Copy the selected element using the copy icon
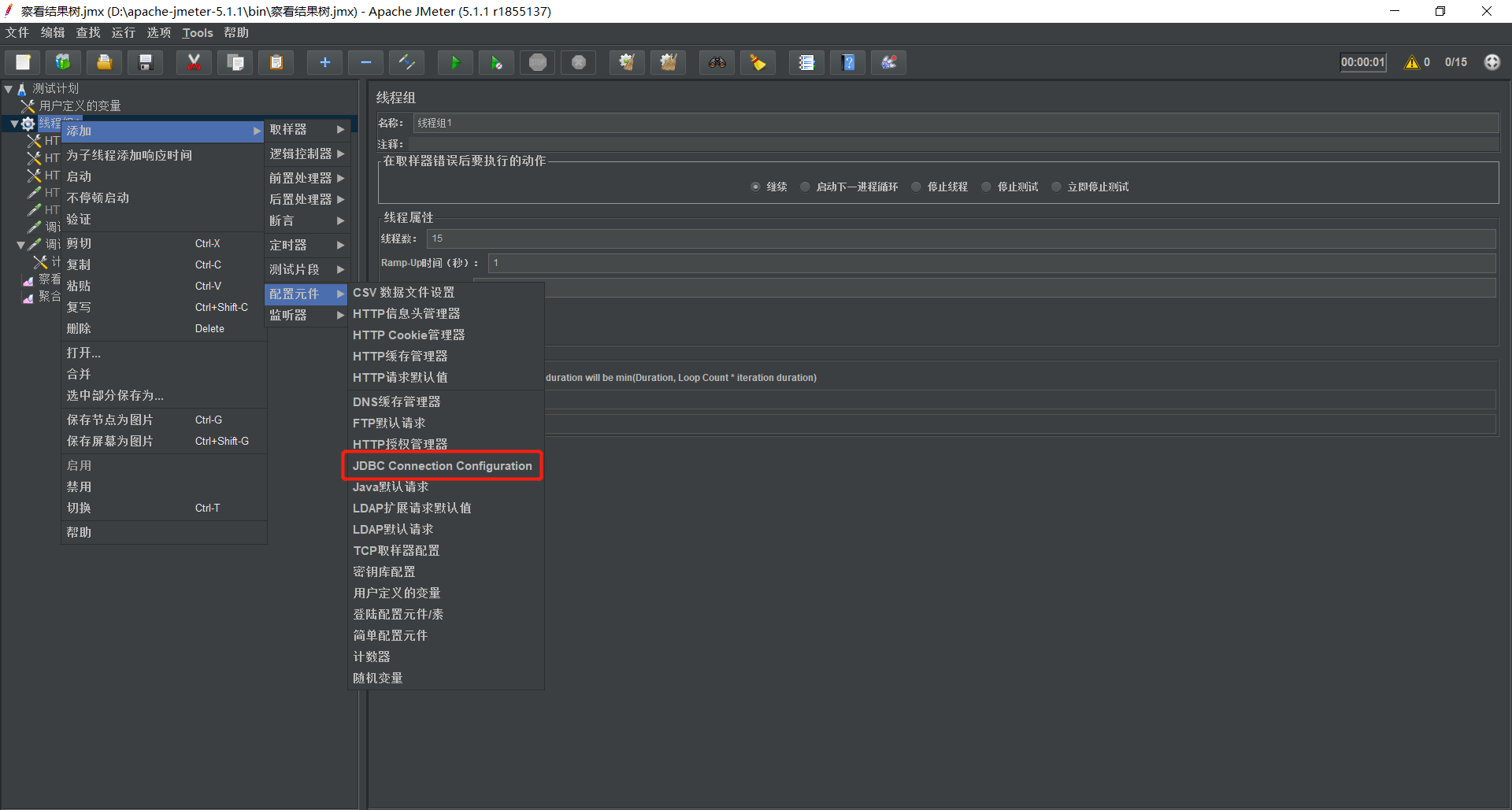The height and width of the screenshot is (810, 1512). pyautogui.click(x=235, y=62)
